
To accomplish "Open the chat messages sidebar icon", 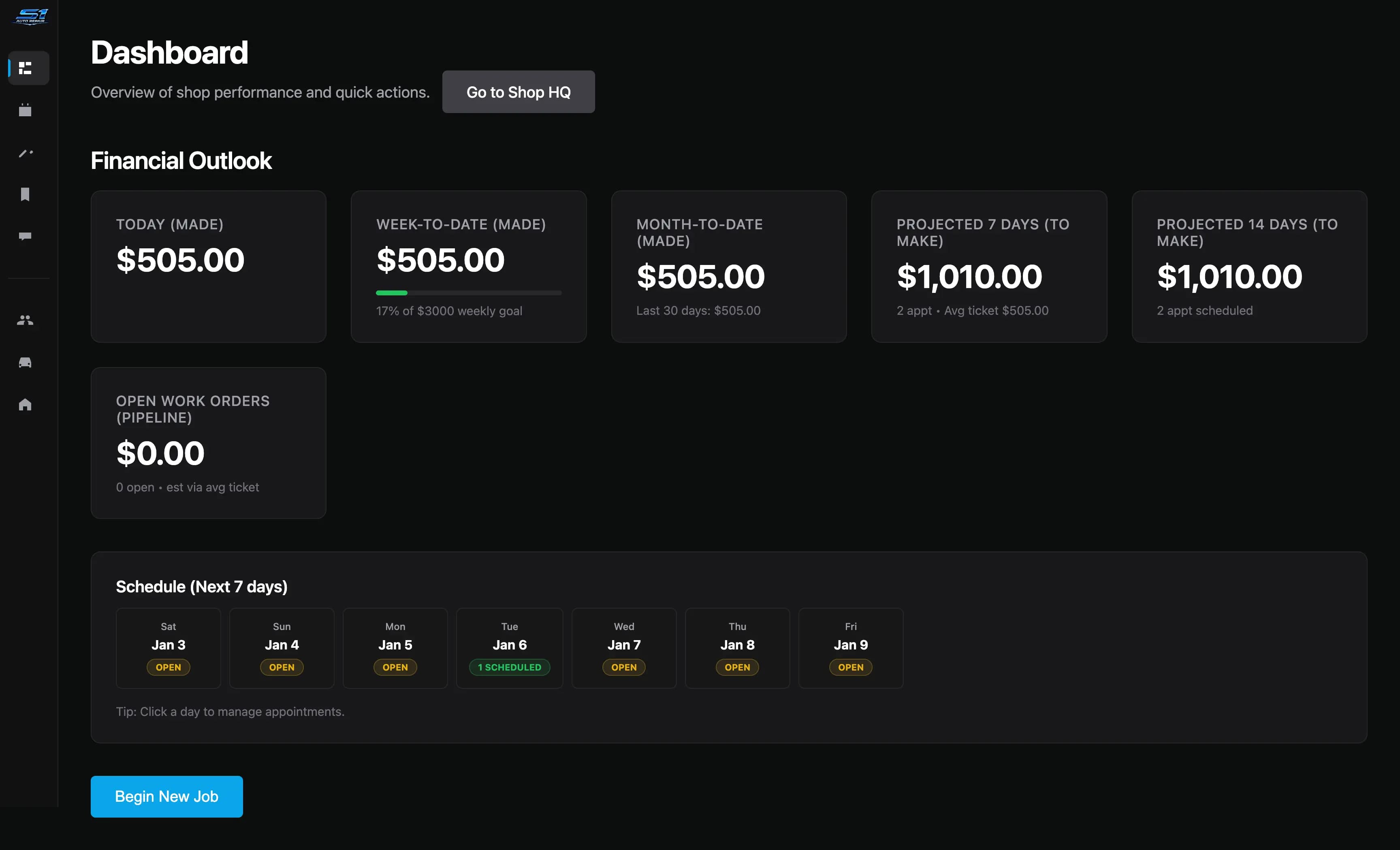I will coord(26,236).
